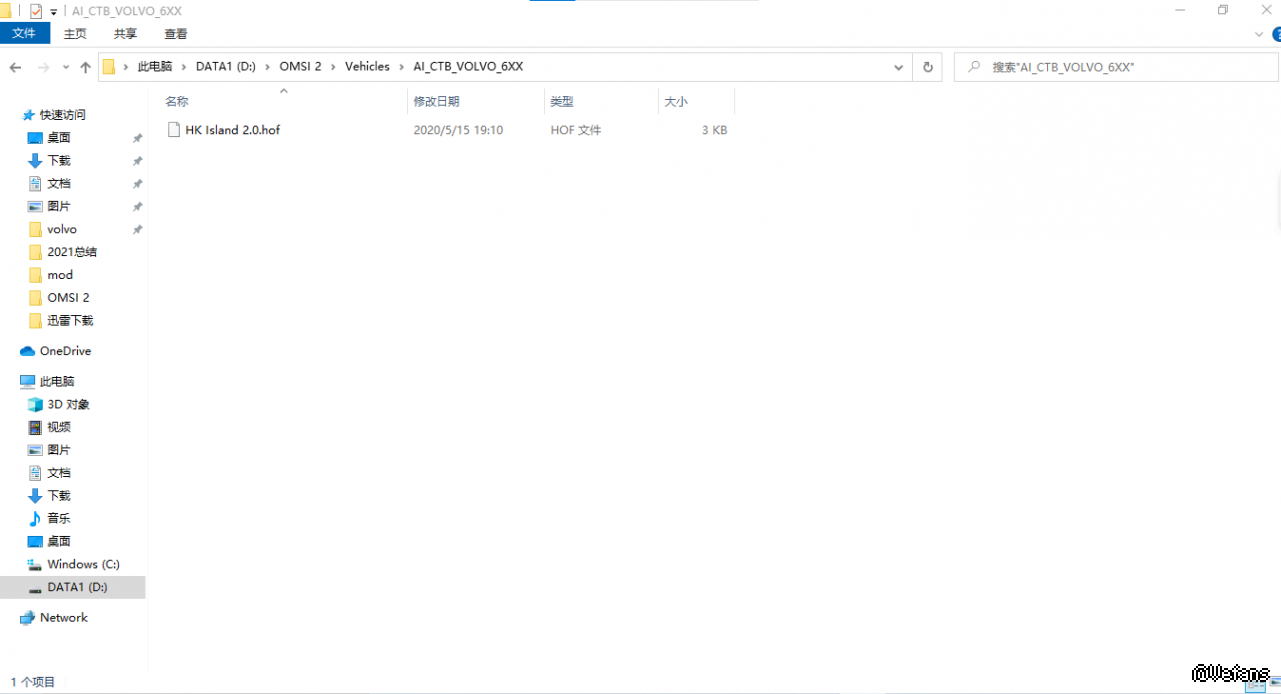Screen dimensions: 1281x694
Task: Click the Back navigation arrow
Action: [x=15, y=67]
